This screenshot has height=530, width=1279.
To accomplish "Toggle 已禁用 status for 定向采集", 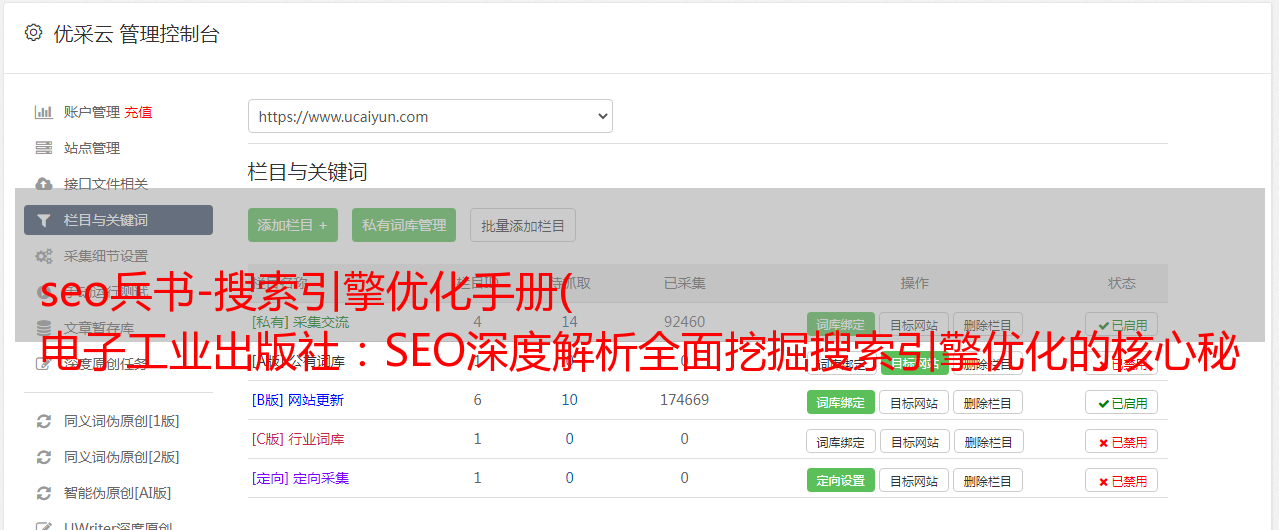I will click(1122, 480).
